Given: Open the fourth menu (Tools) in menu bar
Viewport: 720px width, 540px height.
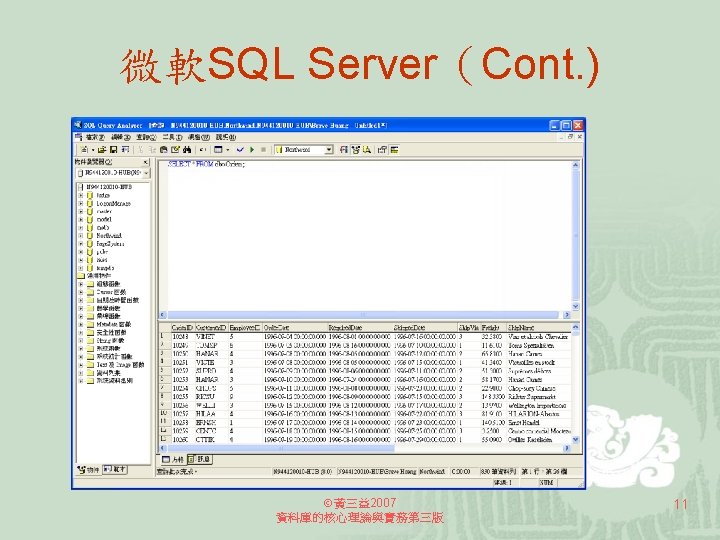Looking at the screenshot, I should coord(172,137).
